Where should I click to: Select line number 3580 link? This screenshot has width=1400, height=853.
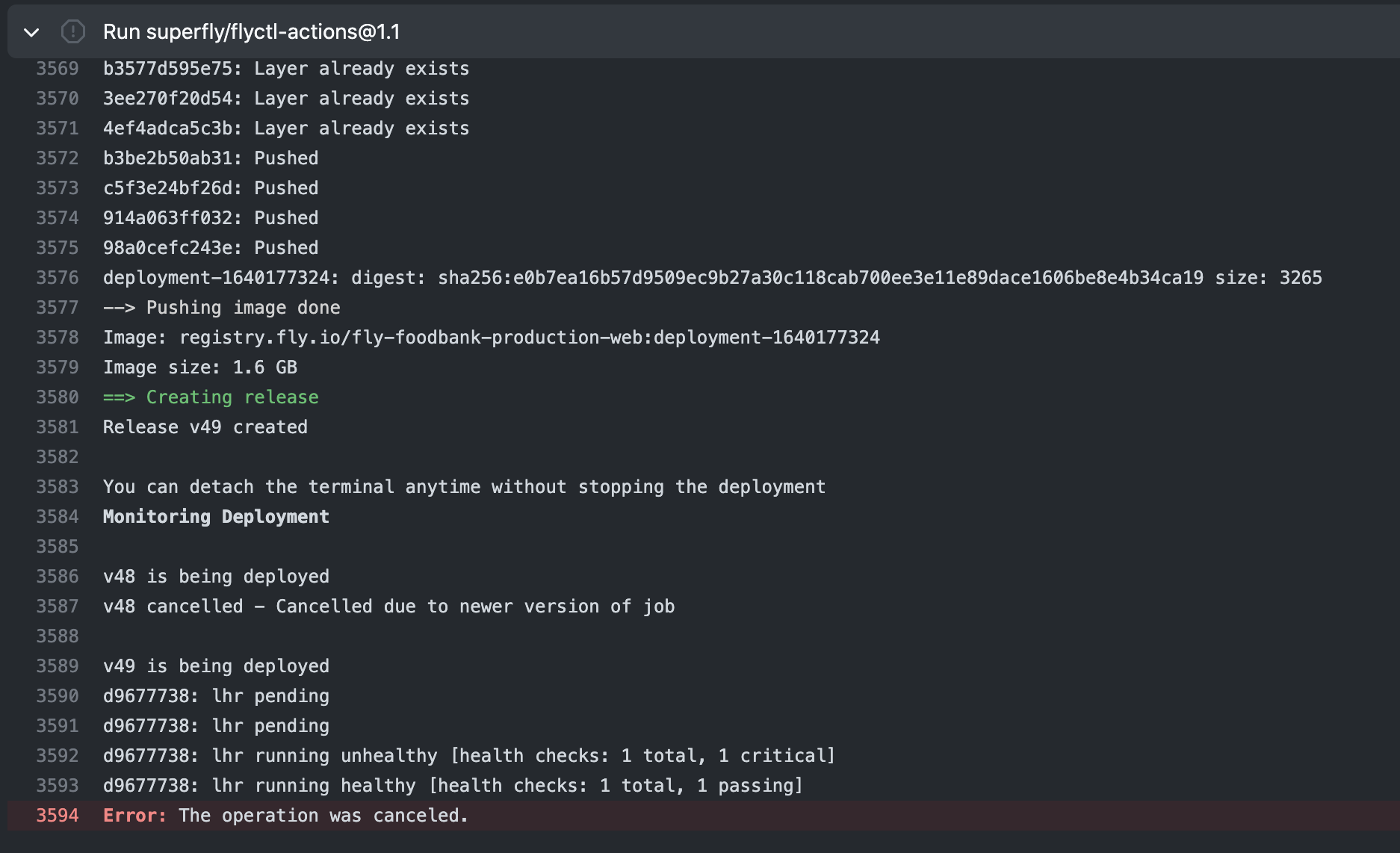(x=58, y=397)
